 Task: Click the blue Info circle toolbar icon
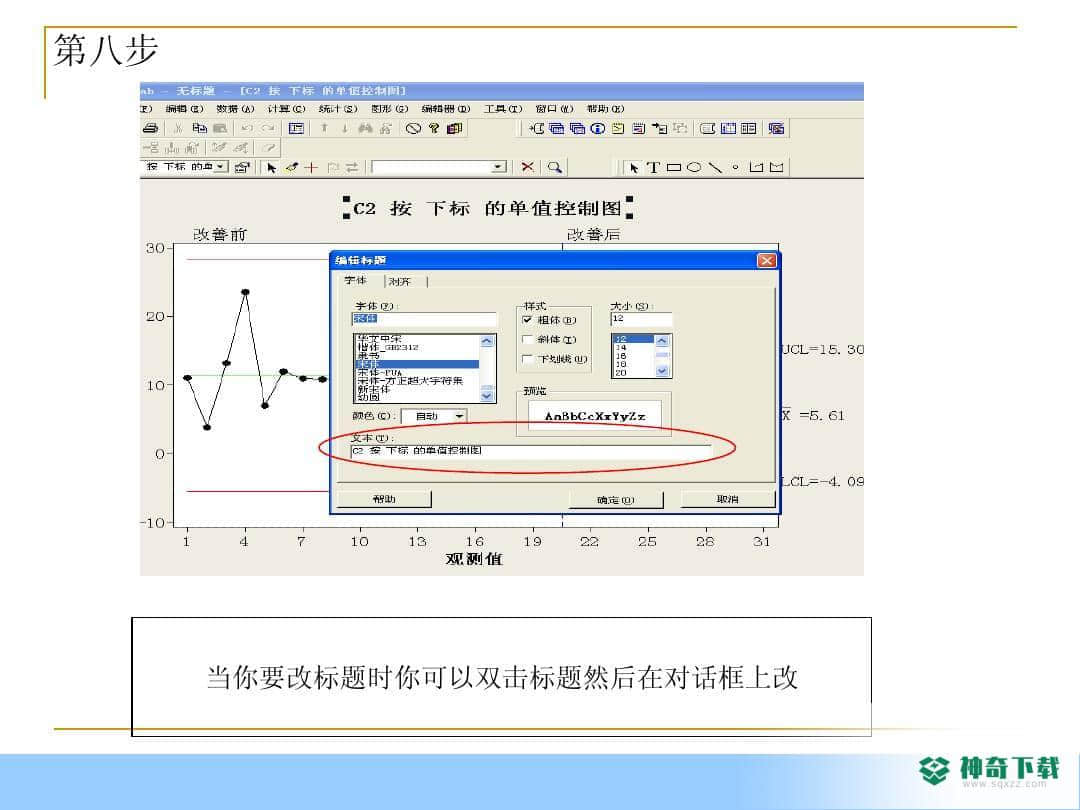pyautogui.click(x=598, y=128)
